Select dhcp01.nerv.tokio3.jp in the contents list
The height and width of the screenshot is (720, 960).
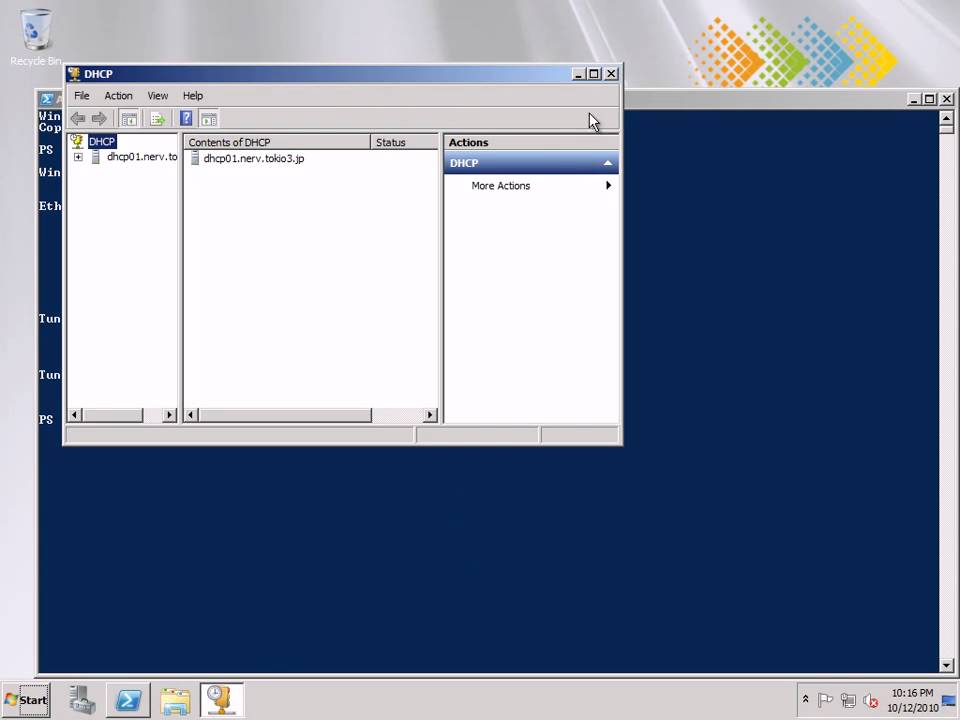[x=253, y=159]
